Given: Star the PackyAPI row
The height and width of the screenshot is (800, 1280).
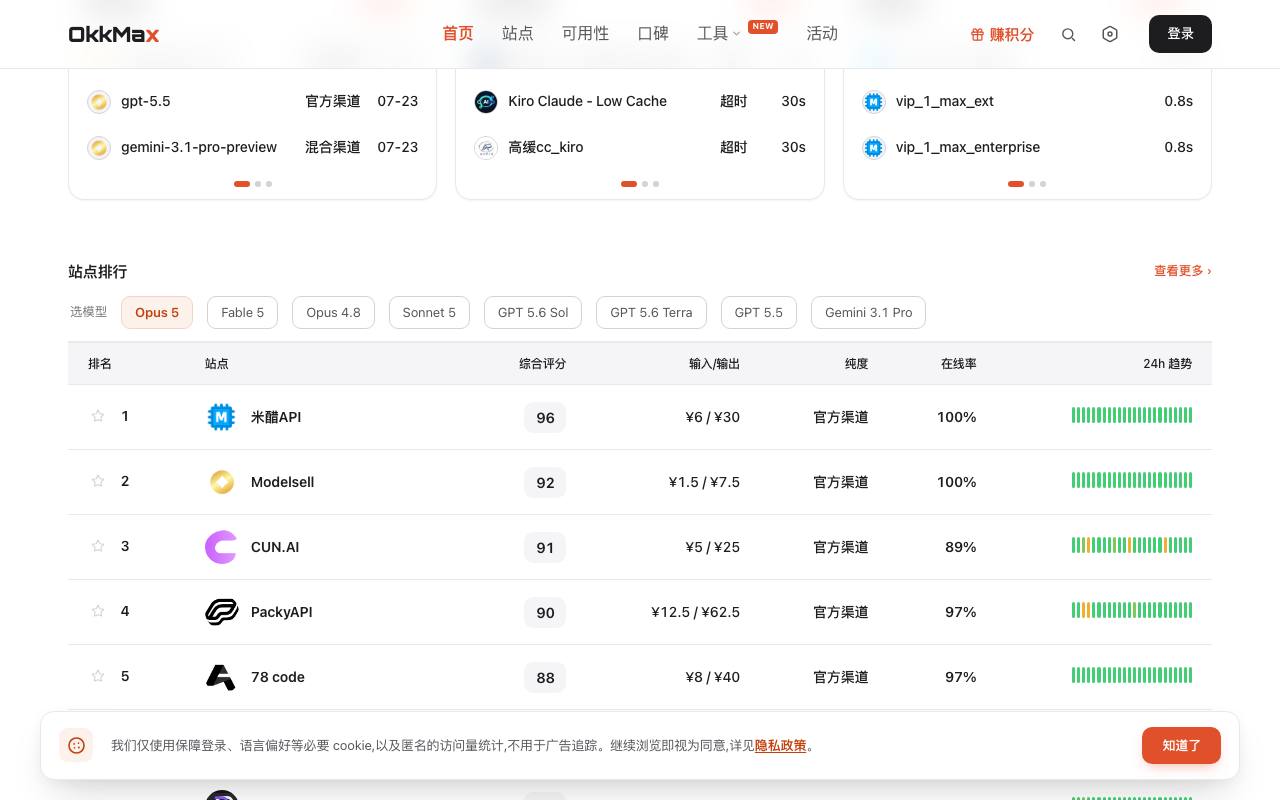Looking at the screenshot, I should [98, 611].
